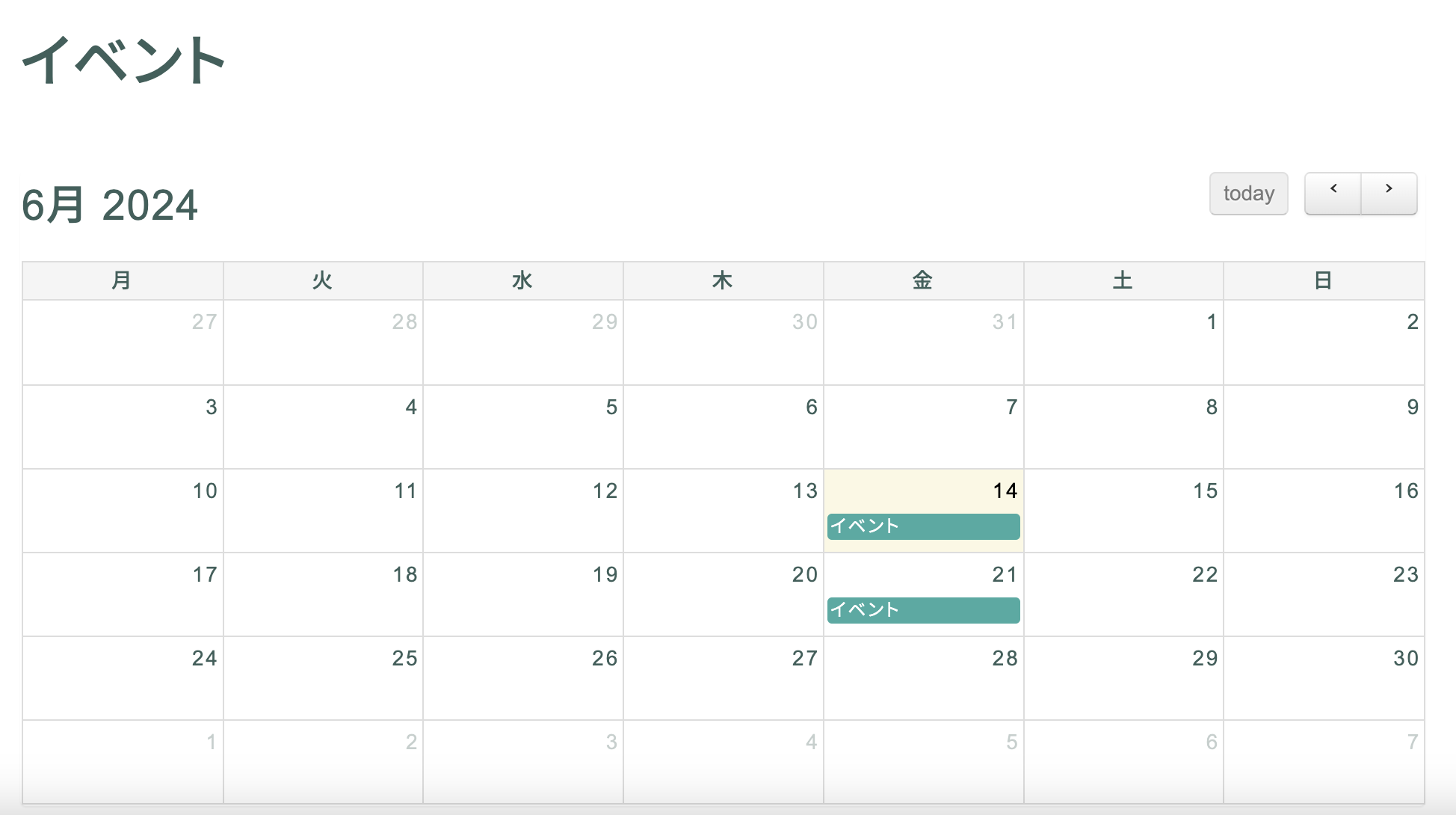Click the 金 Friday column header
Image resolution: width=1456 pixels, height=815 pixels.
923,281
